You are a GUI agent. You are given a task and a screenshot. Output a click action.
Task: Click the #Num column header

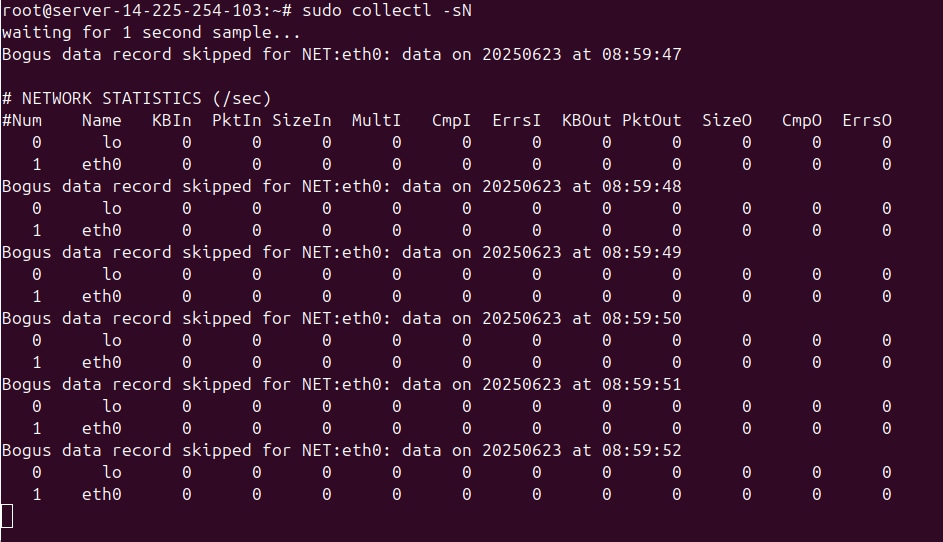(x=22, y=120)
